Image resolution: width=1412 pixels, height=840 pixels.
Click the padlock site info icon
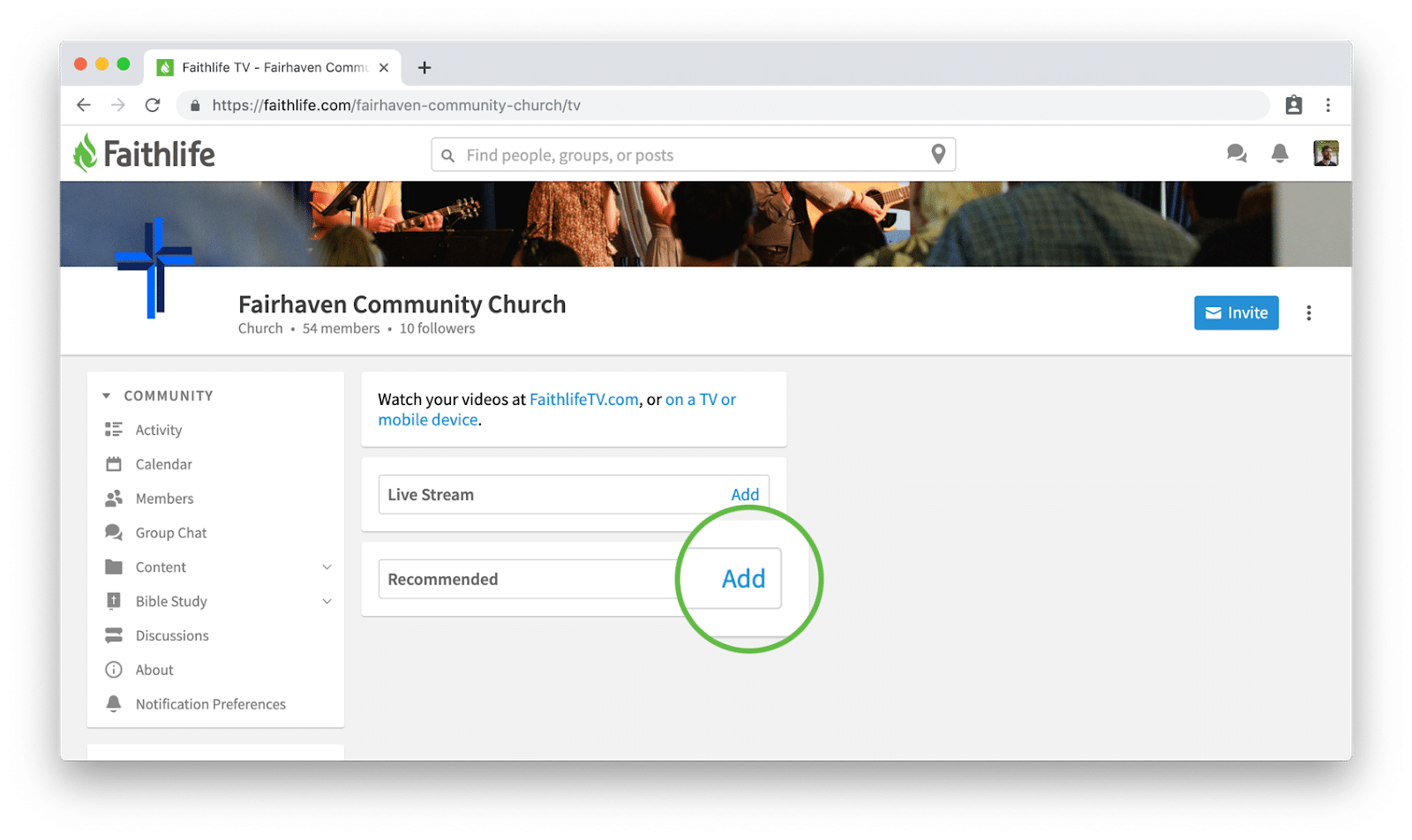click(195, 105)
